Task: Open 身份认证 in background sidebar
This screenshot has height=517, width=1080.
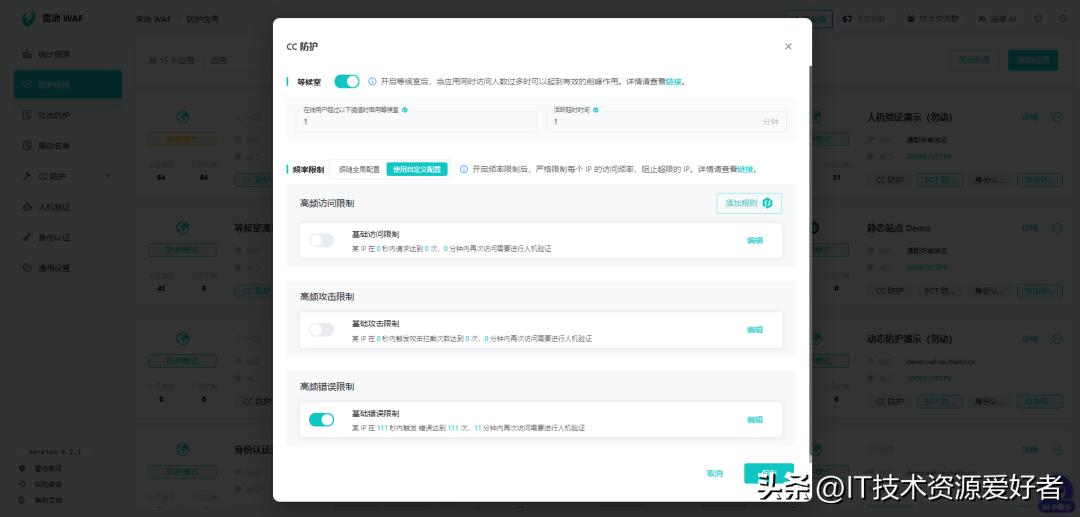Action: 68,238
